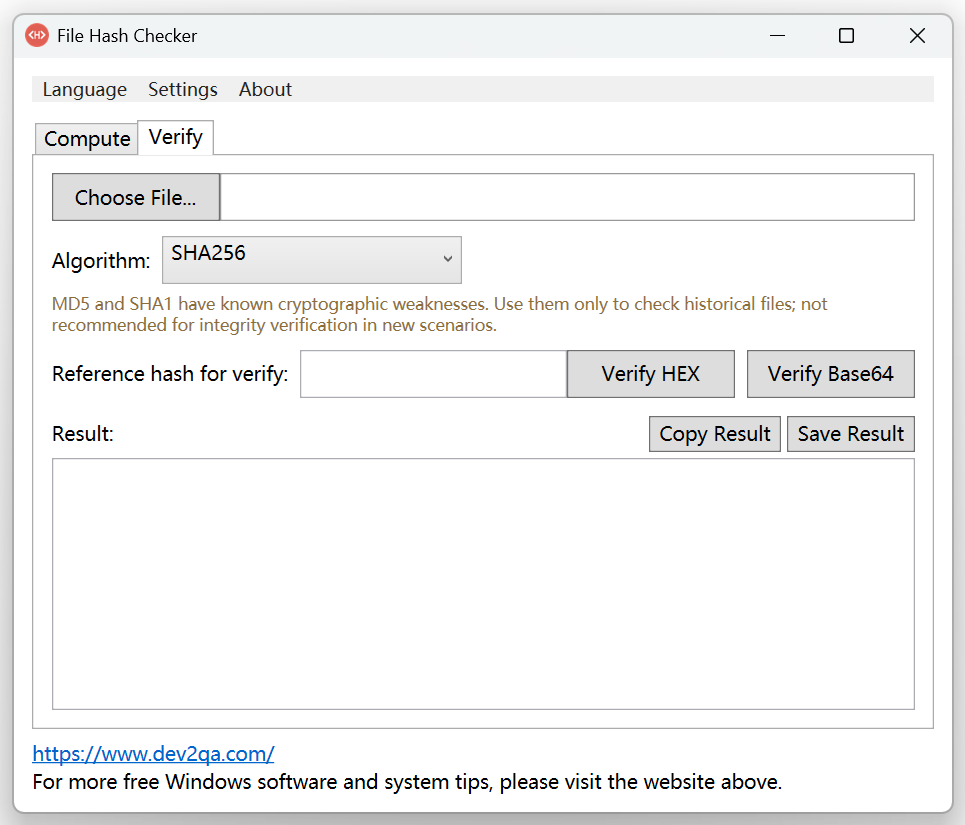Click the 'Algorithm:' label text
This screenshot has height=825, width=965.
coord(101,261)
